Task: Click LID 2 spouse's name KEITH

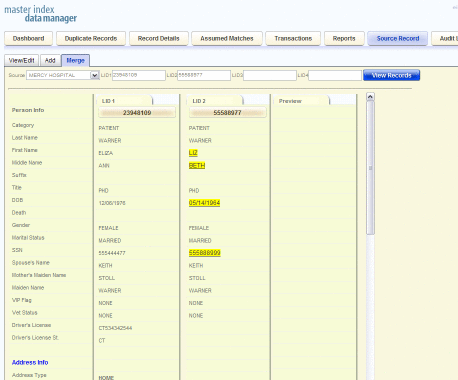Action: (196, 266)
